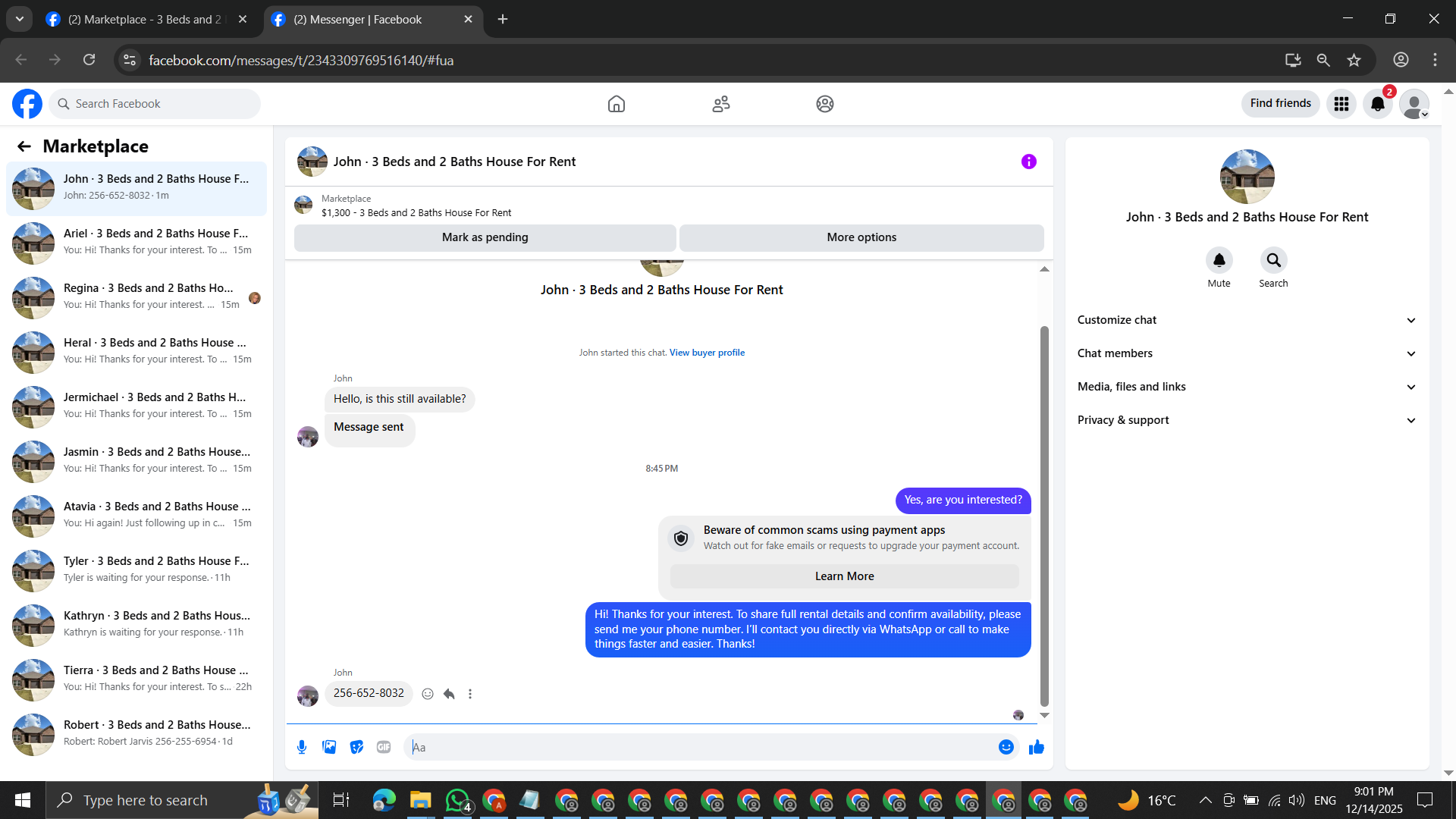The height and width of the screenshot is (819, 1456).
Task: Open the Facebook Home tab
Action: pyautogui.click(x=616, y=104)
